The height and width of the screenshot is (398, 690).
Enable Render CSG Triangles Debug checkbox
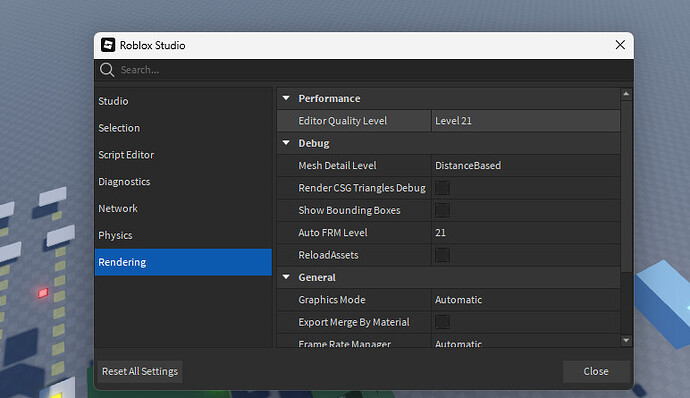tap(442, 188)
